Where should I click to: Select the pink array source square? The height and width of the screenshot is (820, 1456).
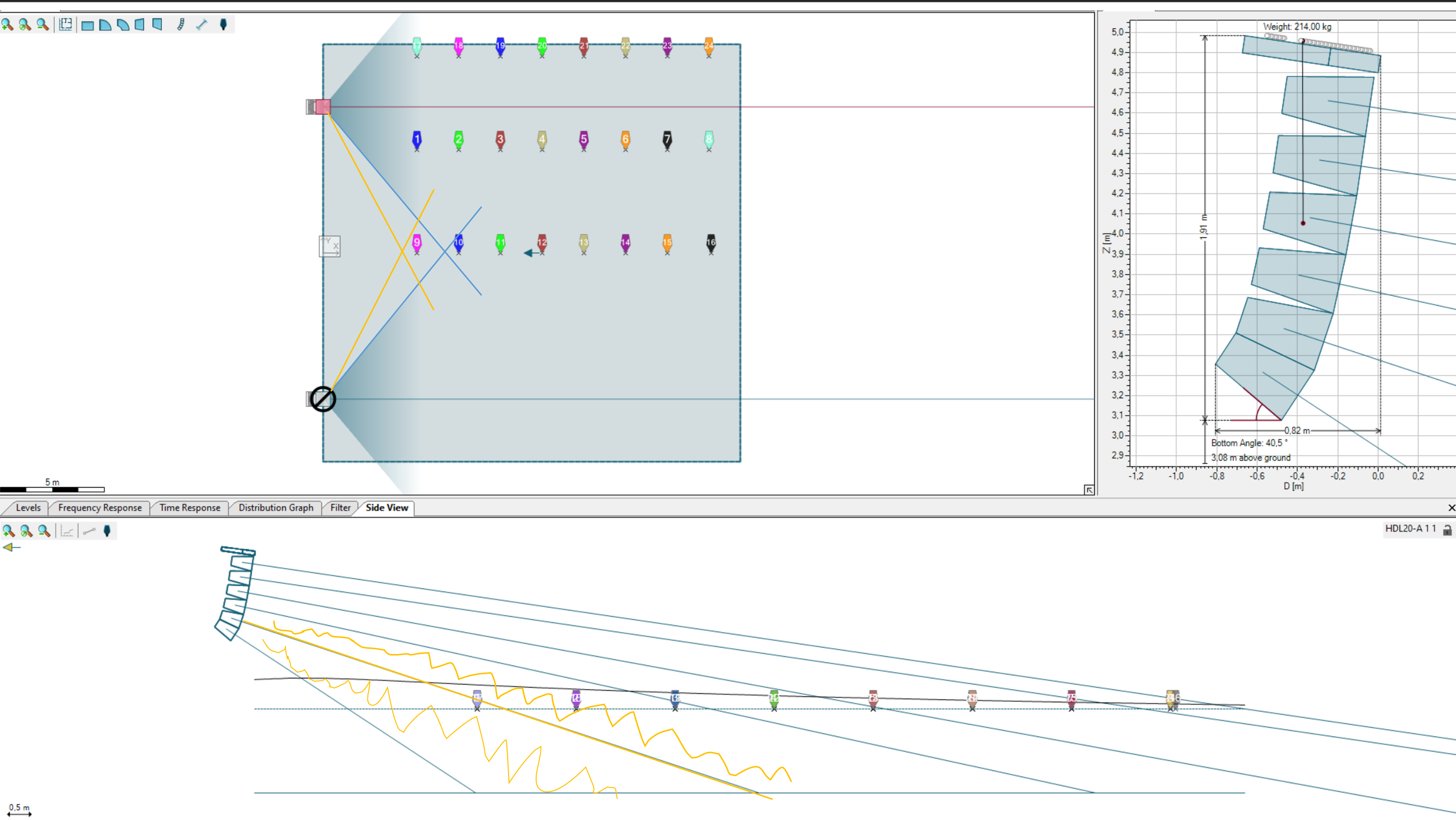[x=323, y=106]
